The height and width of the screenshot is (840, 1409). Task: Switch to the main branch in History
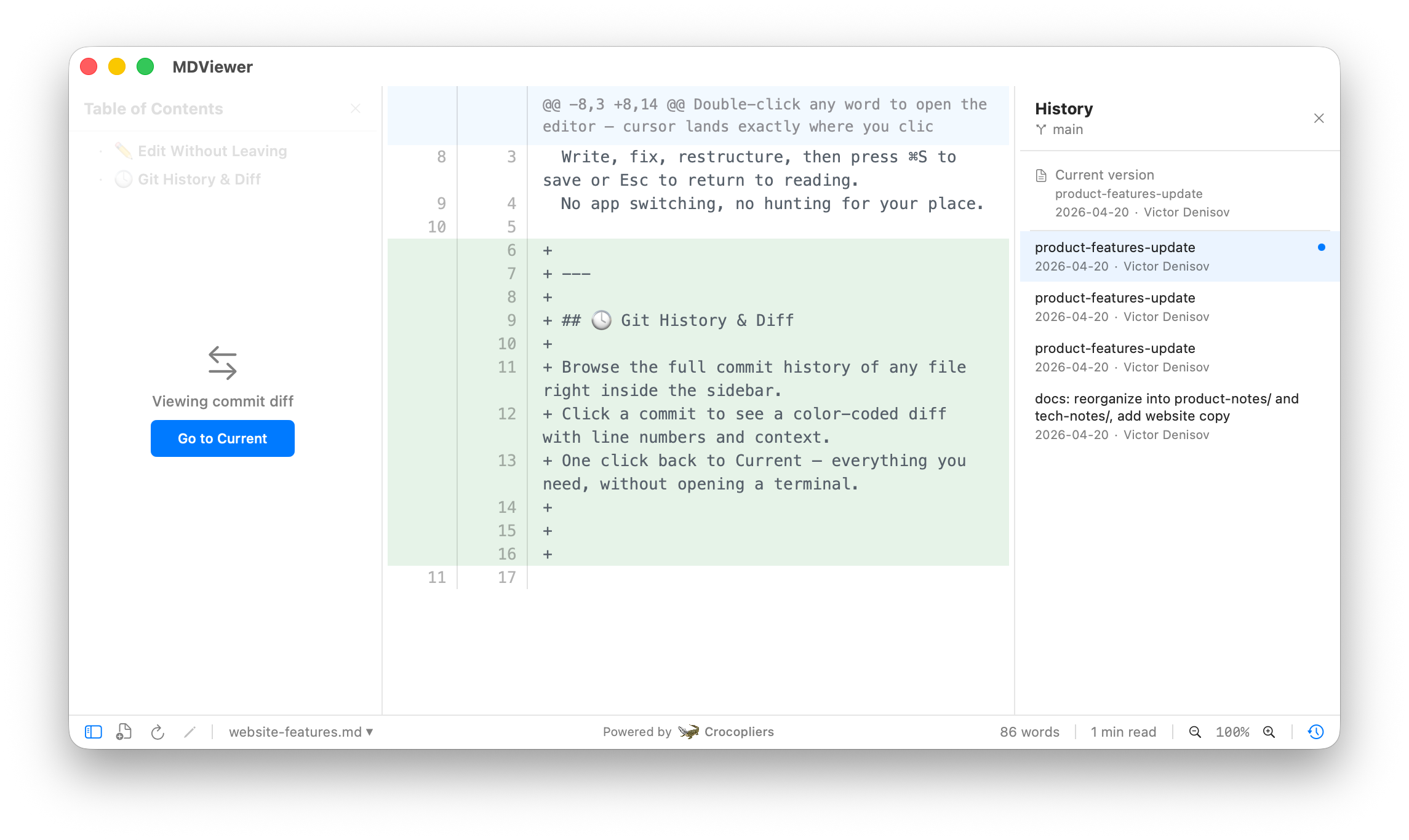click(x=1060, y=129)
